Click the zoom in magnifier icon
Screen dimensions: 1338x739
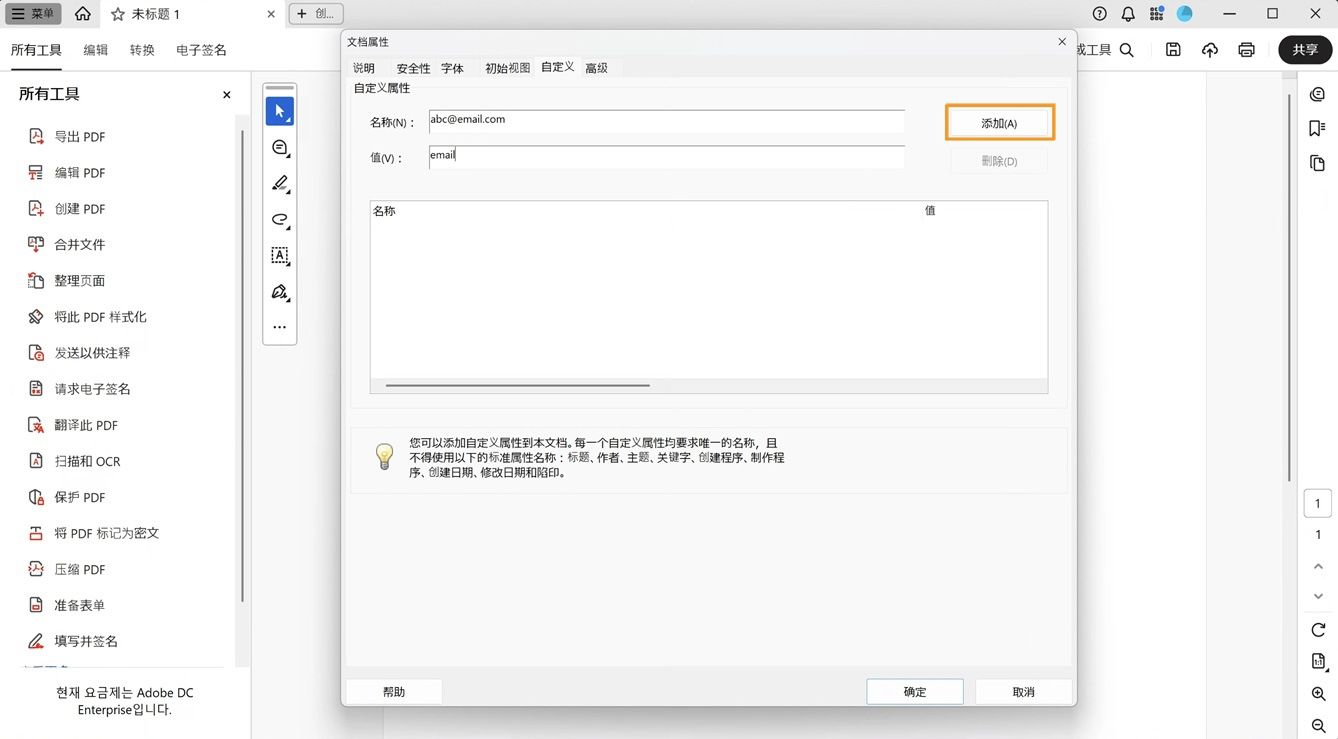(1317, 693)
